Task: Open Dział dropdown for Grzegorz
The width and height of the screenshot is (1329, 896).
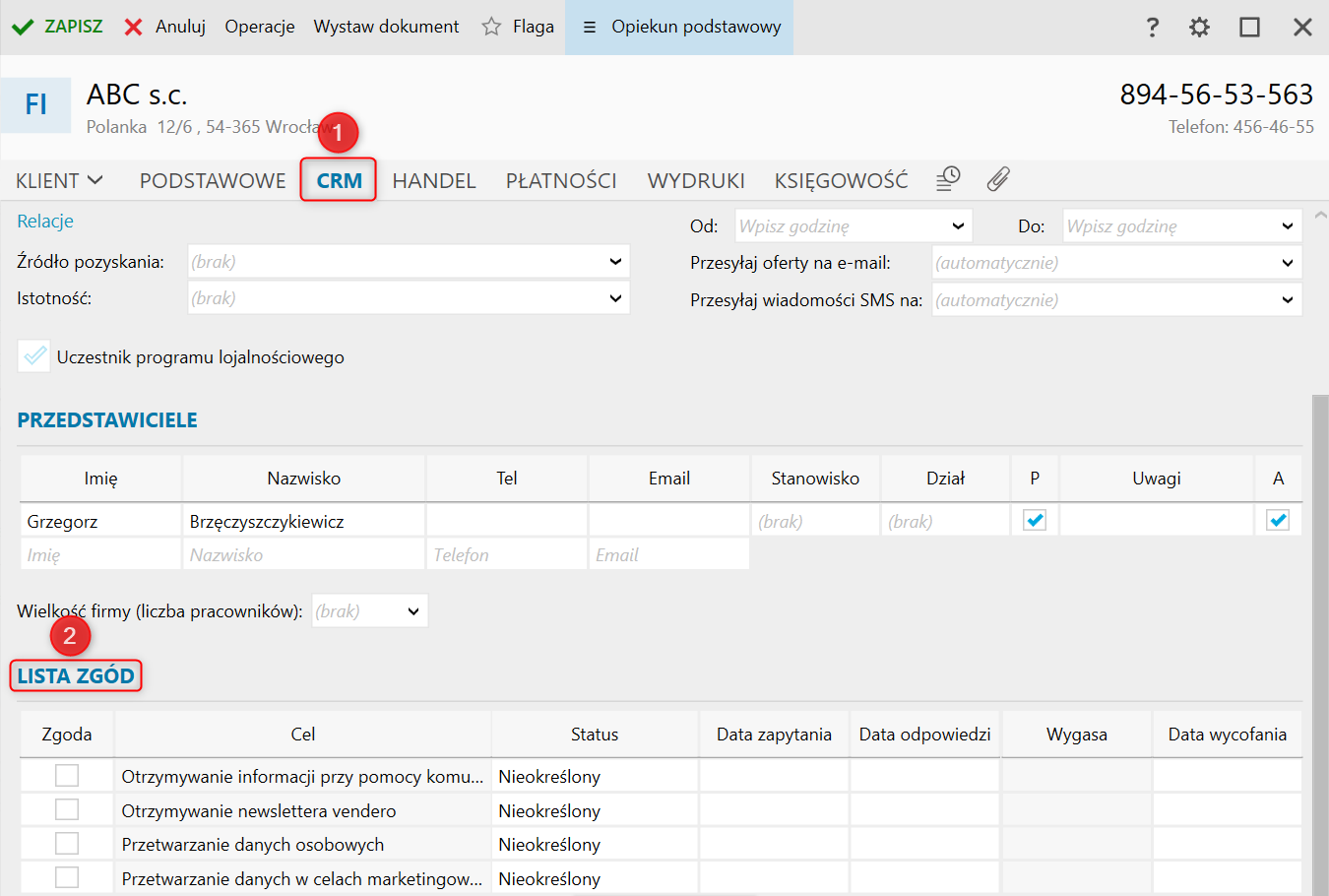Action: coord(946,522)
